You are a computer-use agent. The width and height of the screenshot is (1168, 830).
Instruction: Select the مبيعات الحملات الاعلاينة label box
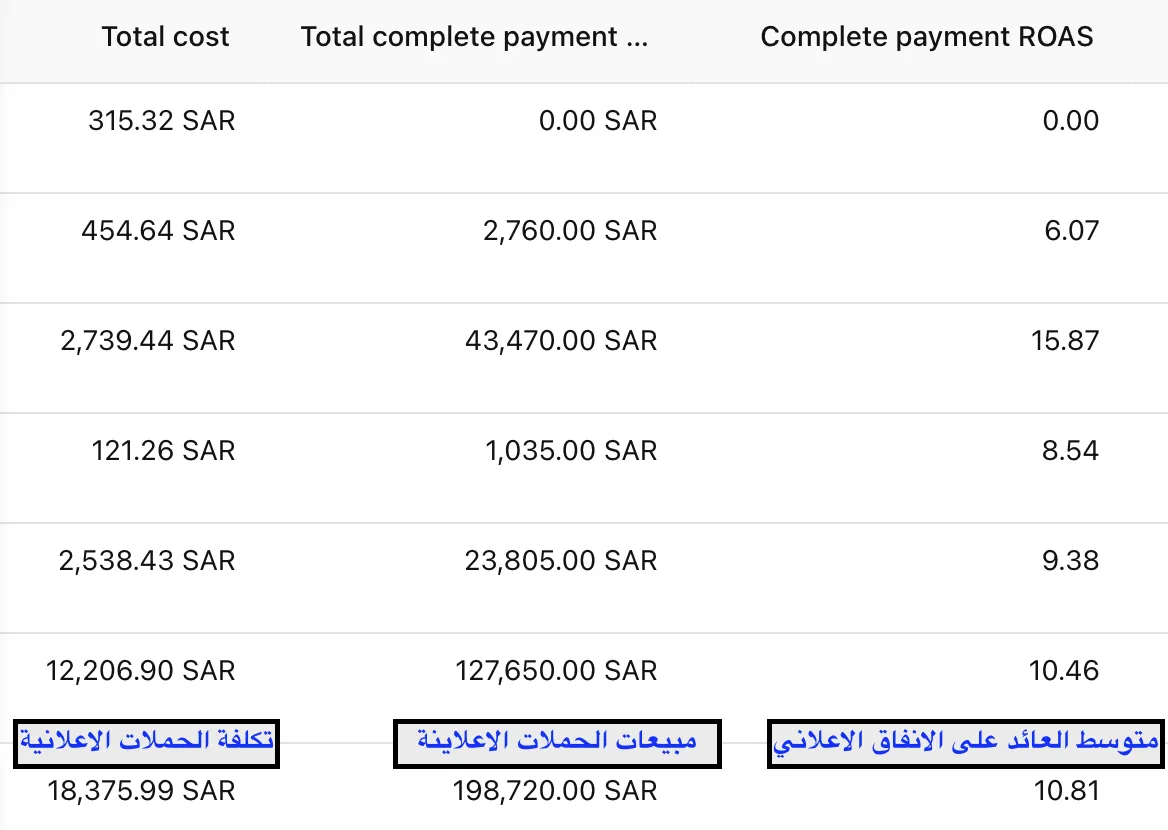tap(557, 743)
